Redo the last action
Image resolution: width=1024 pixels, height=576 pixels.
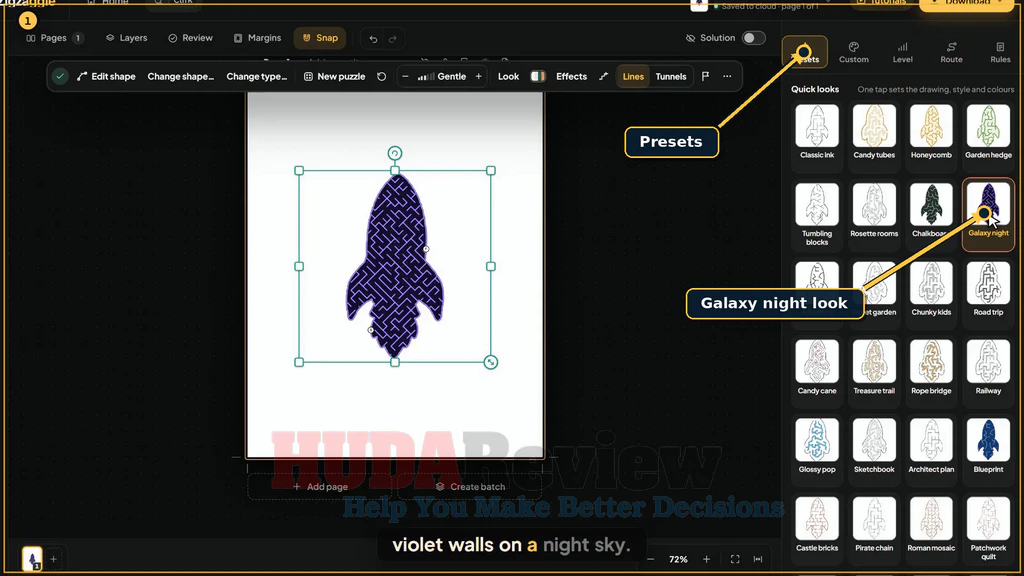tap(392, 39)
